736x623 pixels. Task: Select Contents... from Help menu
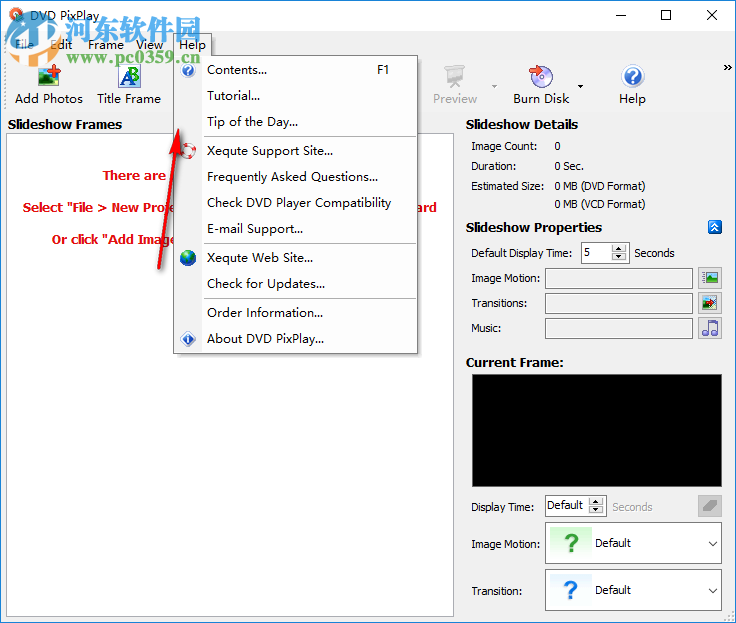(x=295, y=70)
